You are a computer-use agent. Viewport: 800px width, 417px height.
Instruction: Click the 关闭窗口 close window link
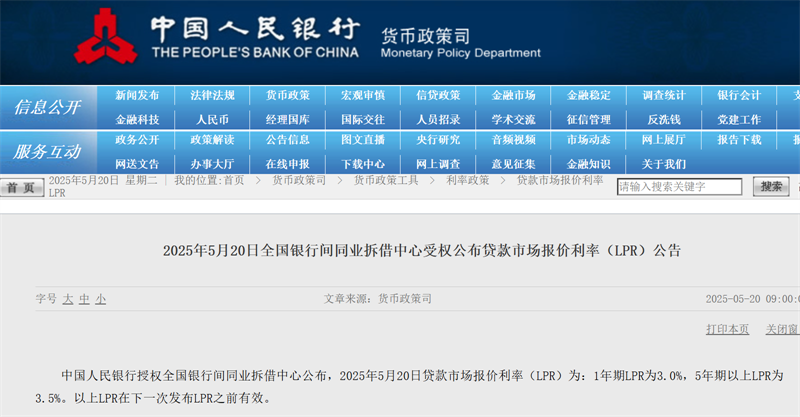tap(783, 330)
